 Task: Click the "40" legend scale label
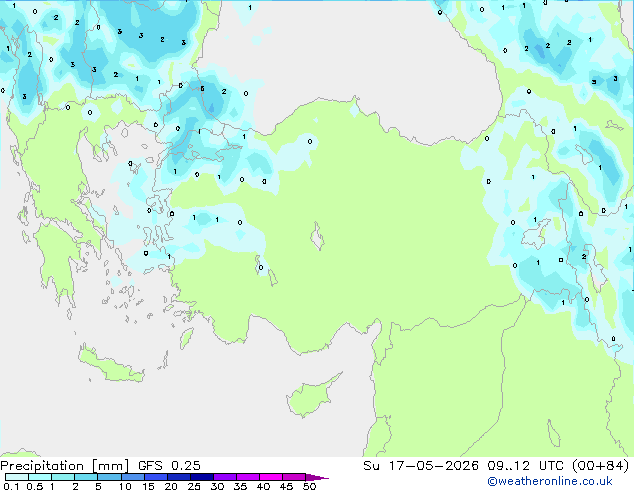(263, 486)
